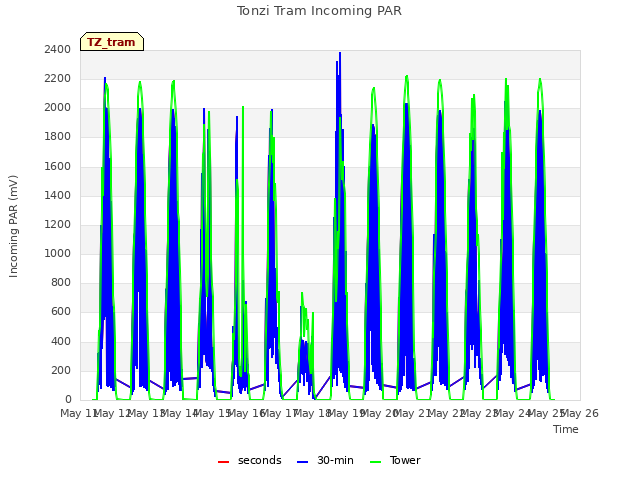Click the 800 y-axis tick label
Screen dimensions: 640x480
61,282
